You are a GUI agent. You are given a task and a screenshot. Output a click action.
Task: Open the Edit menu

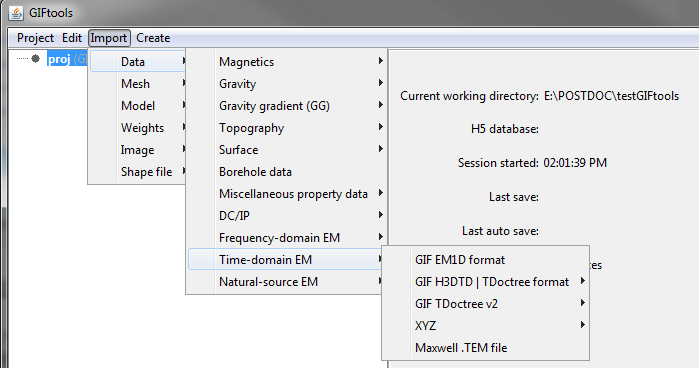pos(72,38)
